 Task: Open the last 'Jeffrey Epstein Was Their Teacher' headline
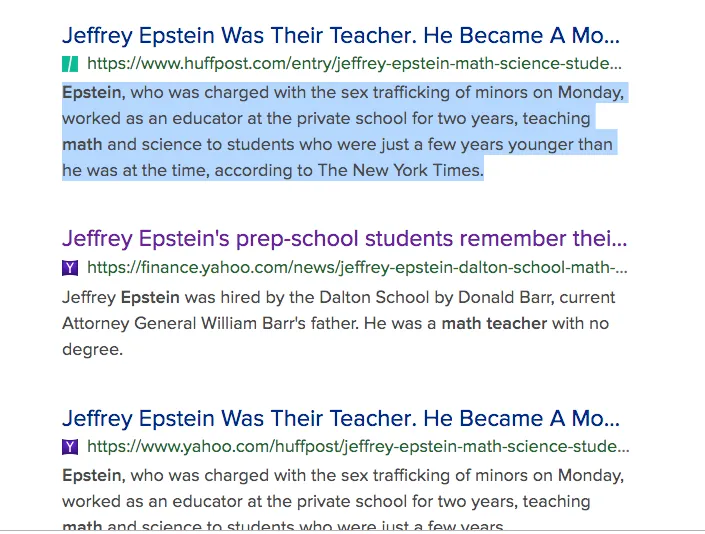pos(341,418)
